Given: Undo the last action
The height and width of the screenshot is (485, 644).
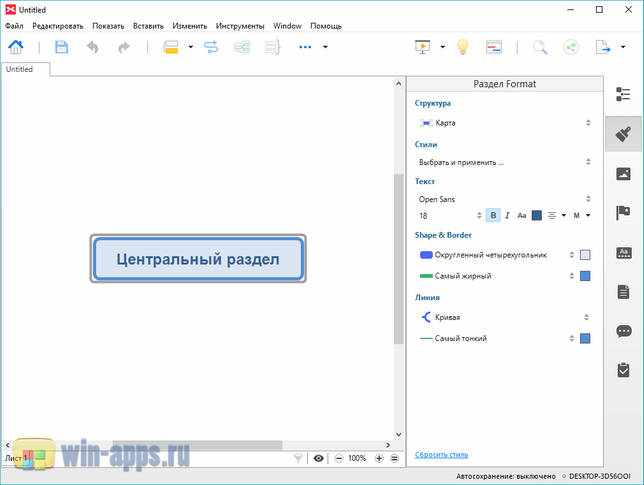Looking at the screenshot, I should [93, 47].
